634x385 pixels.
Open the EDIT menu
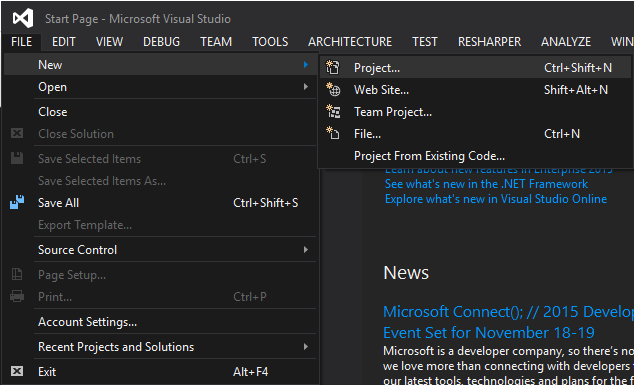click(x=63, y=42)
